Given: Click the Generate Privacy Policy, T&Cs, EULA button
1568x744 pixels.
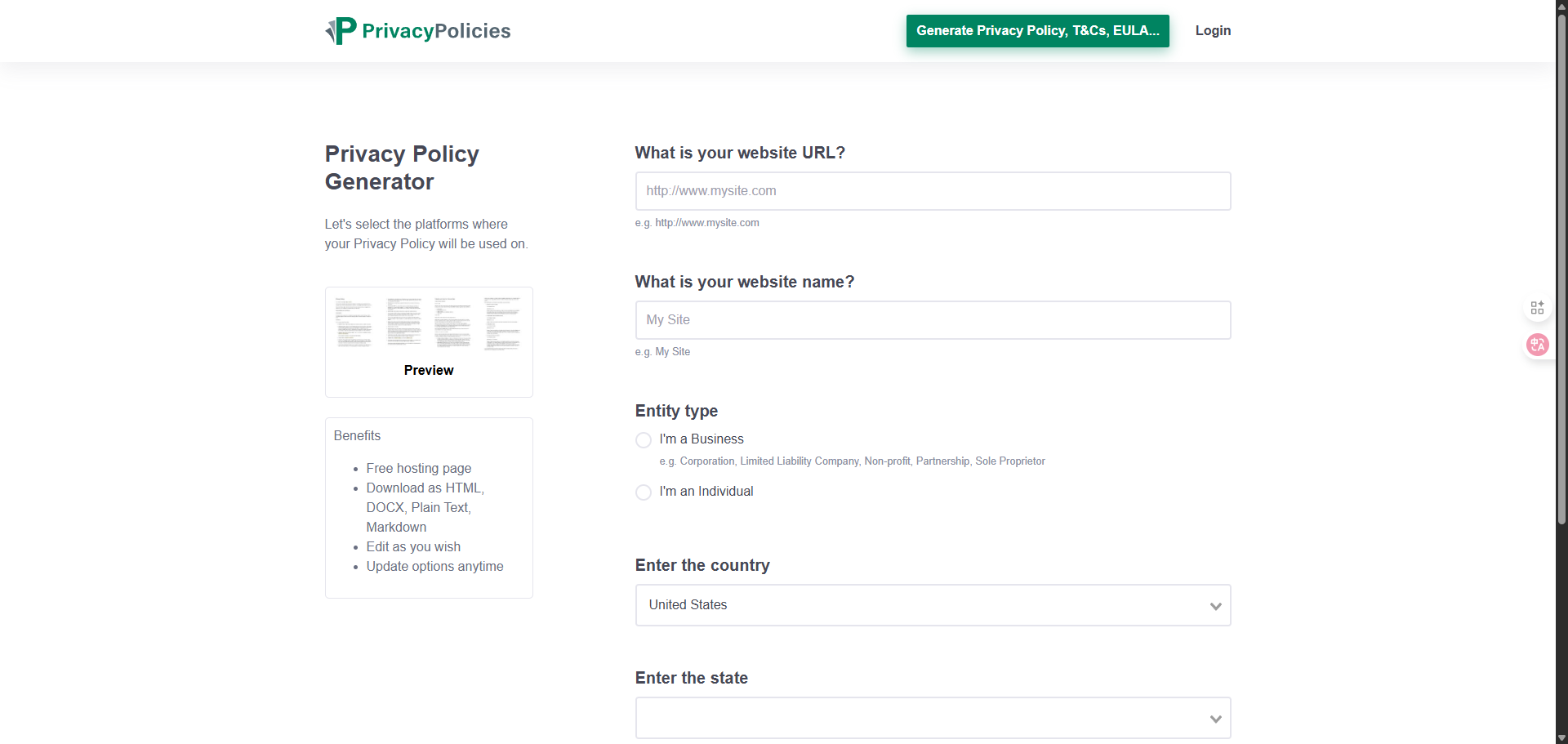Looking at the screenshot, I should 1037,30.
